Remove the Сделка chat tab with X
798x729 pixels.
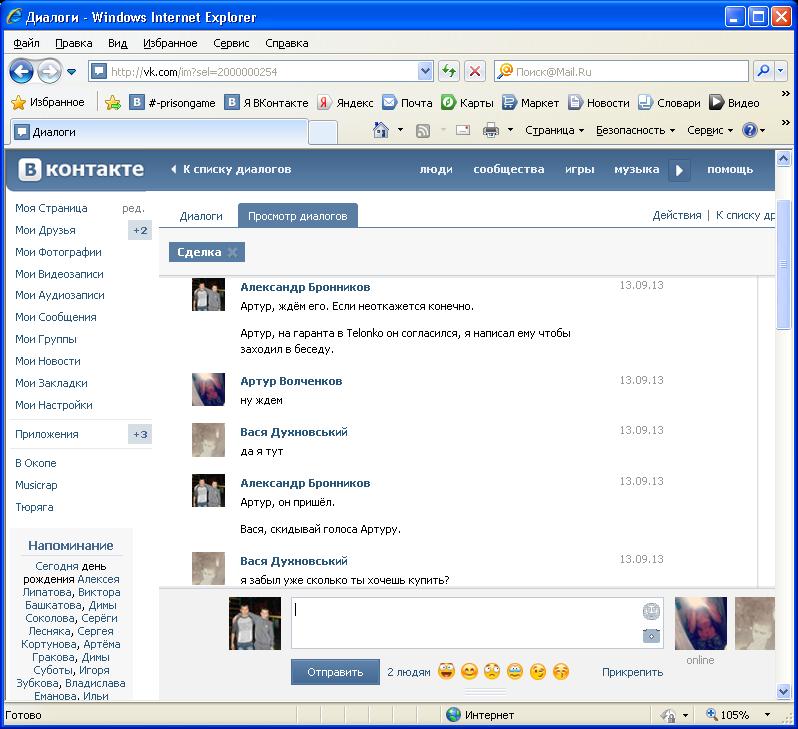(x=233, y=252)
